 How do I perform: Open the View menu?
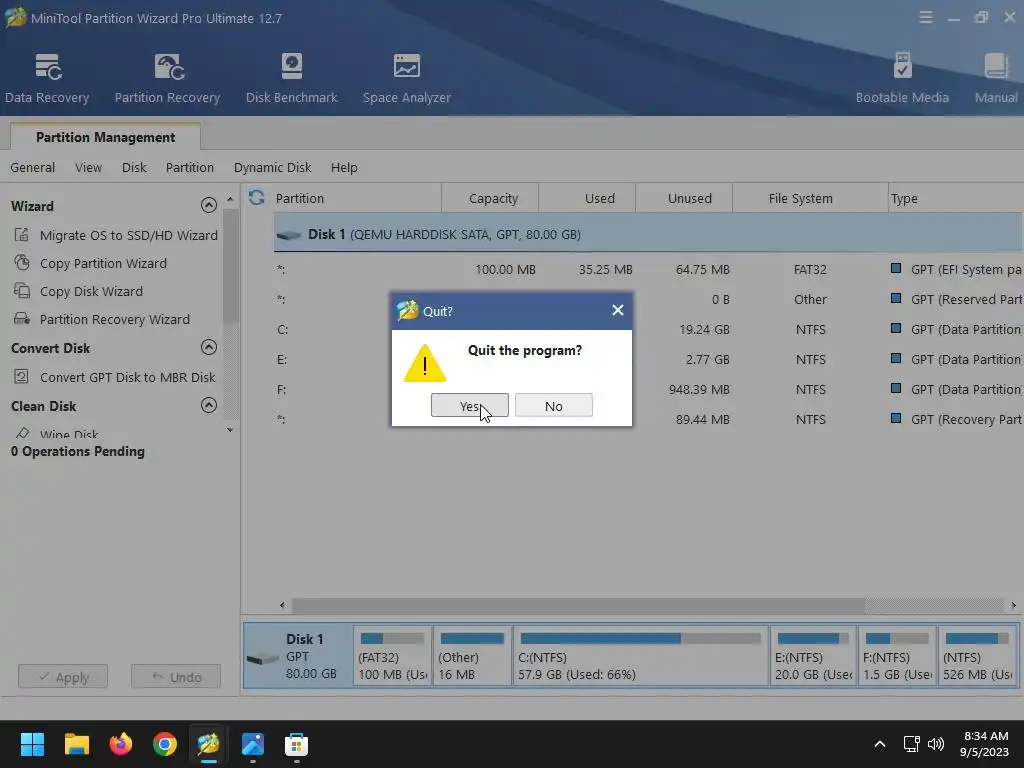click(88, 167)
